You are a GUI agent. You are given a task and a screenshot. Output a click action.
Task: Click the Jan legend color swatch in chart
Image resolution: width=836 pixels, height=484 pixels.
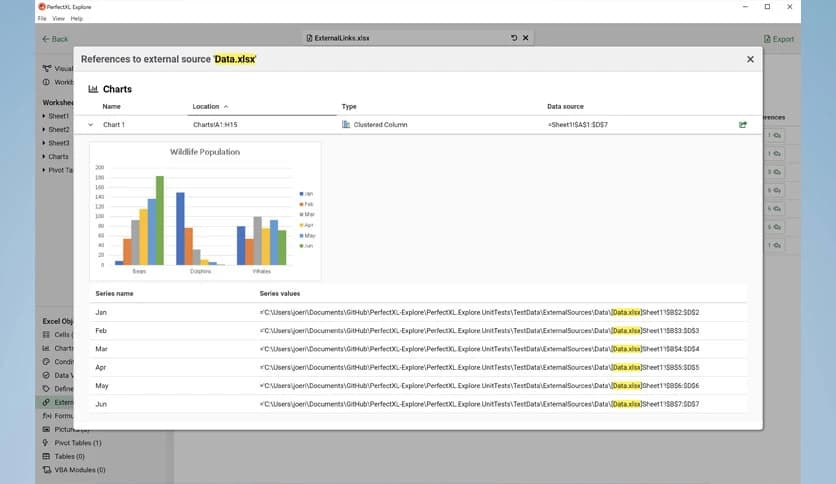pyautogui.click(x=300, y=193)
